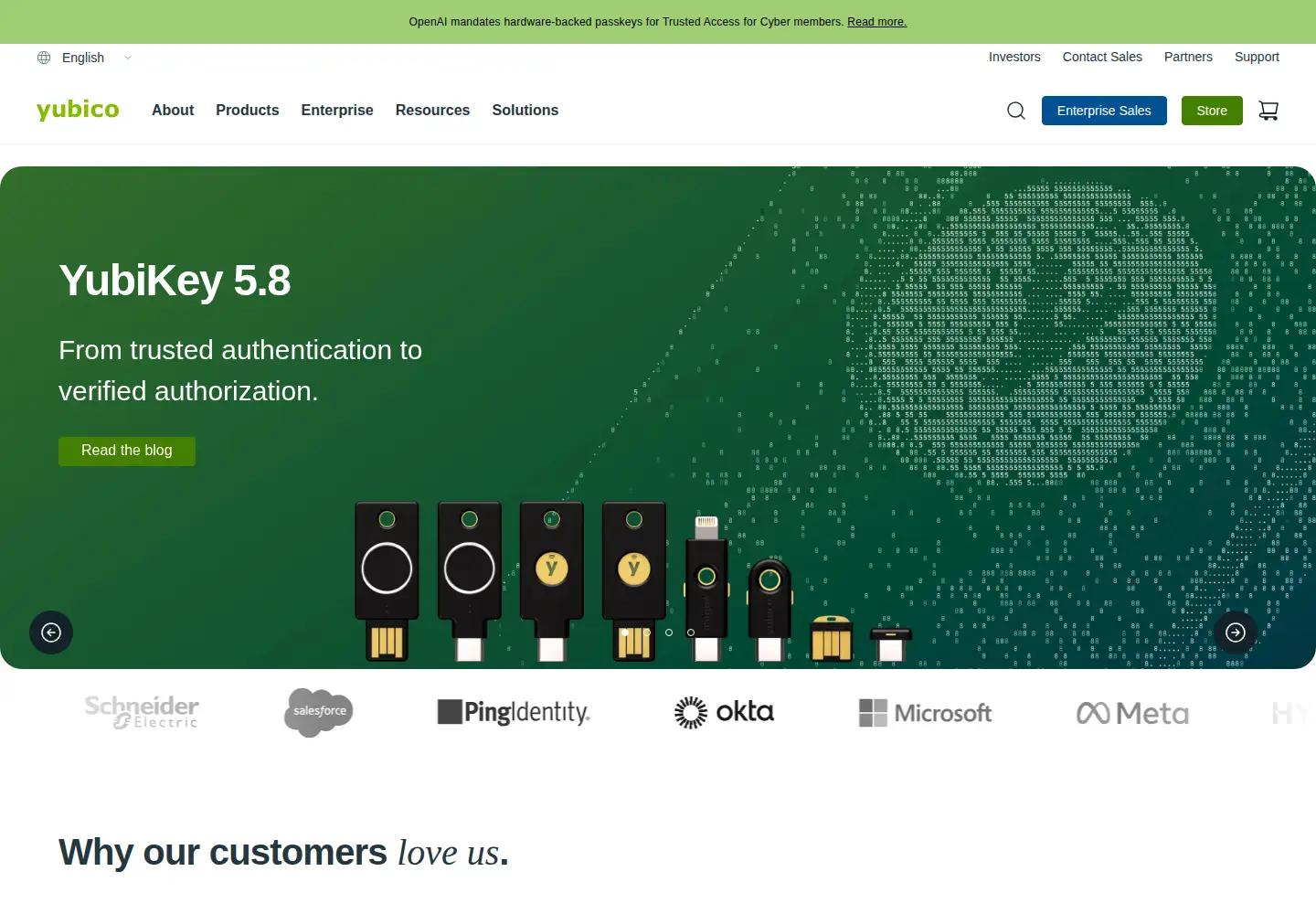Click the Schneider Electric logo
This screenshot has height=914, width=1316.
(142, 712)
